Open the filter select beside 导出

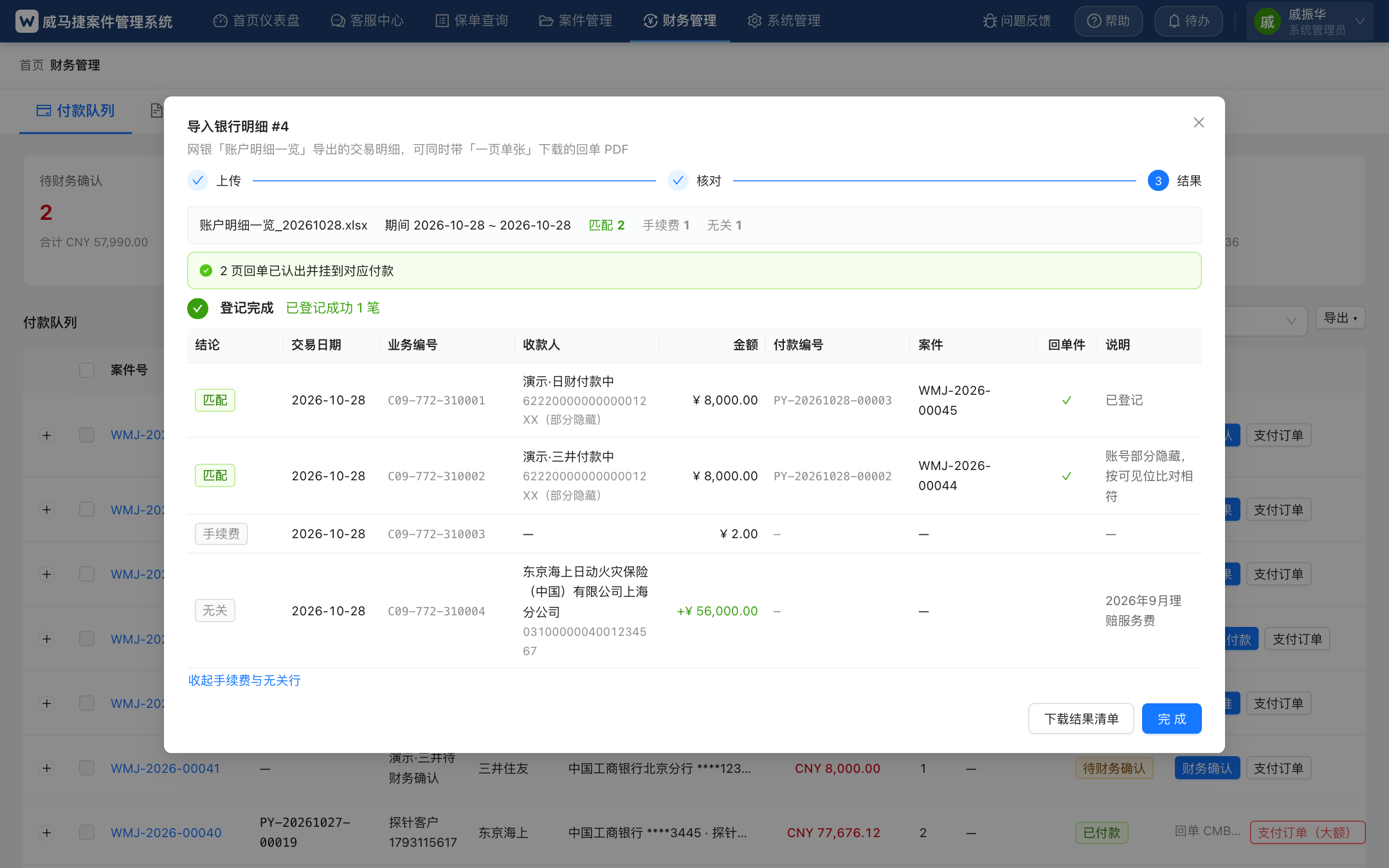point(1267,320)
